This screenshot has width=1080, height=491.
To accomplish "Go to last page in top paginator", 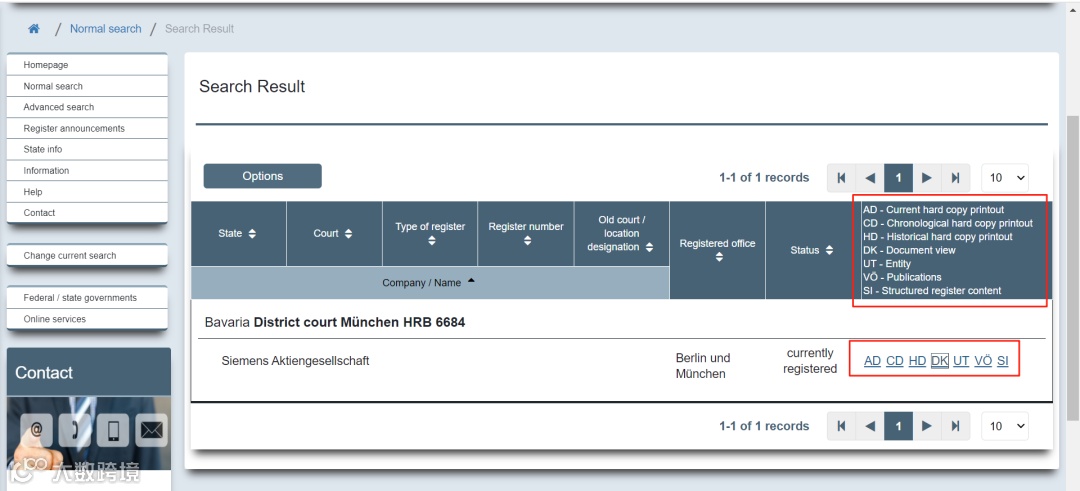I will [955, 178].
